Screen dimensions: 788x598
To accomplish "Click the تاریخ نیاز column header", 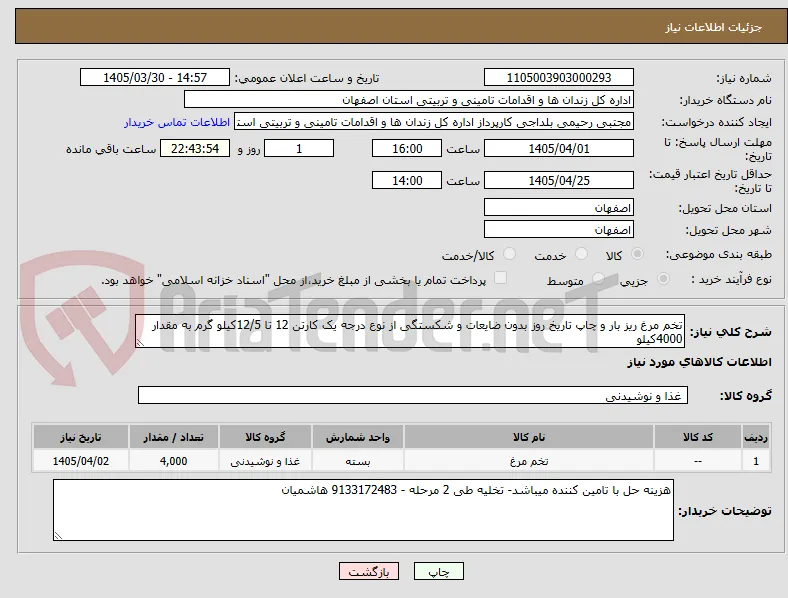I will 81,437.
